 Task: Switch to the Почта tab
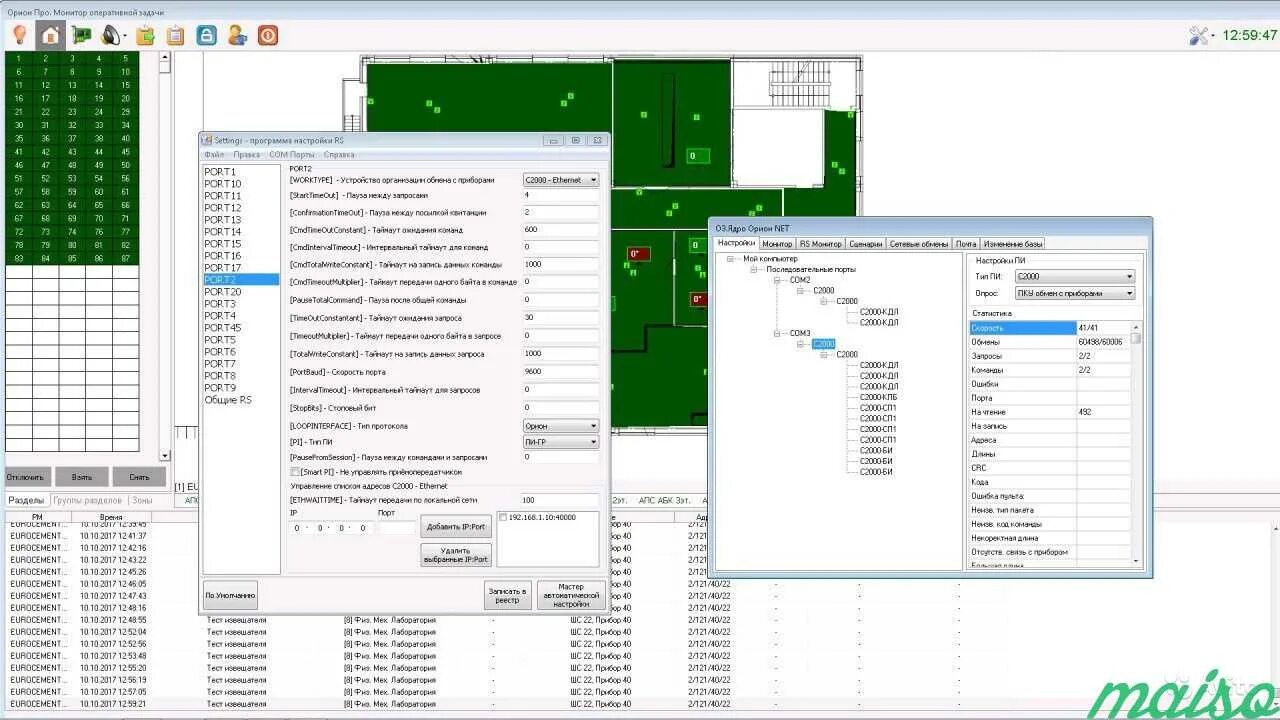tap(965, 243)
